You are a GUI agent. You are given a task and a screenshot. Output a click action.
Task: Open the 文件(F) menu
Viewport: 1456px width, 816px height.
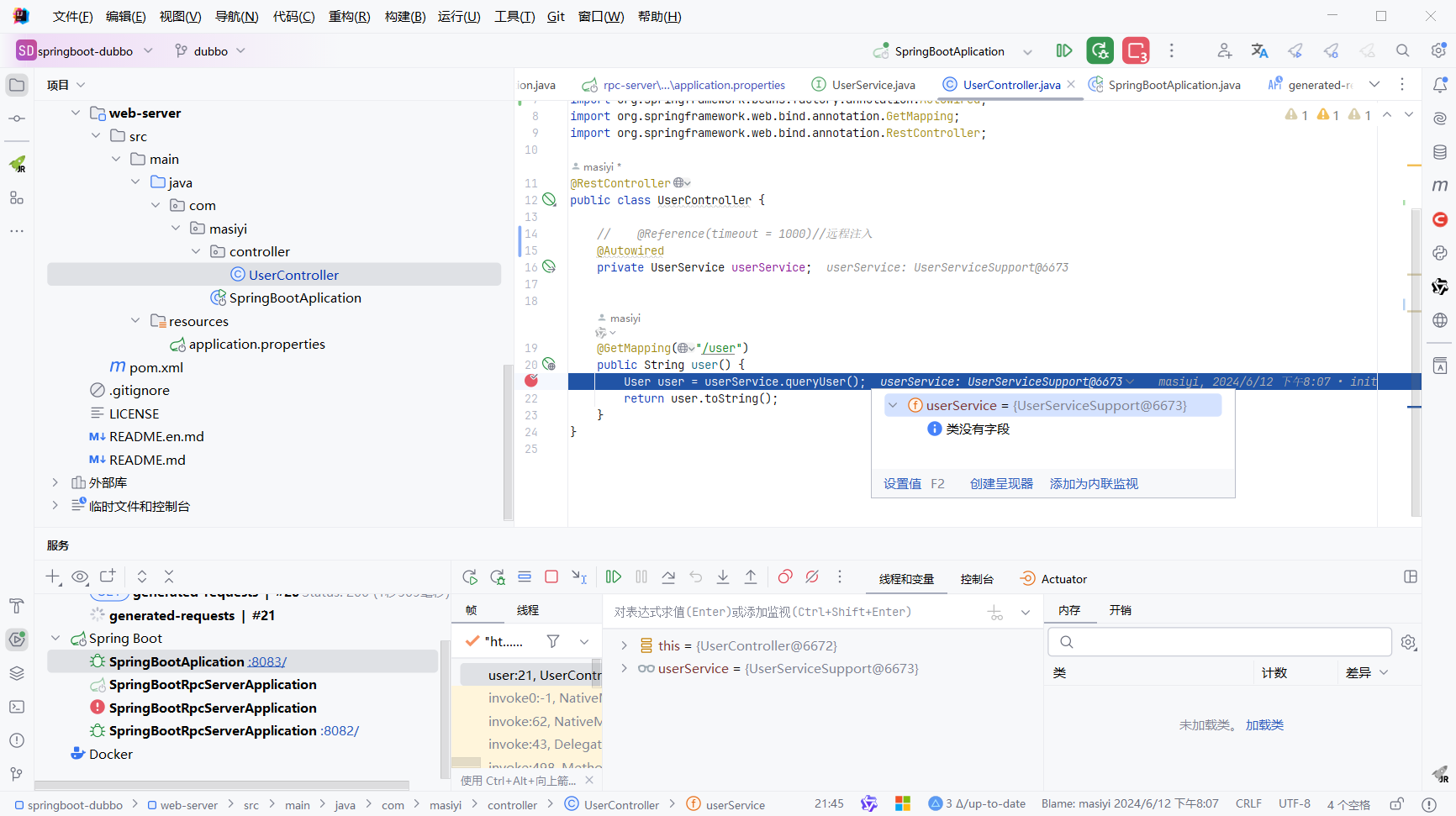click(72, 16)
